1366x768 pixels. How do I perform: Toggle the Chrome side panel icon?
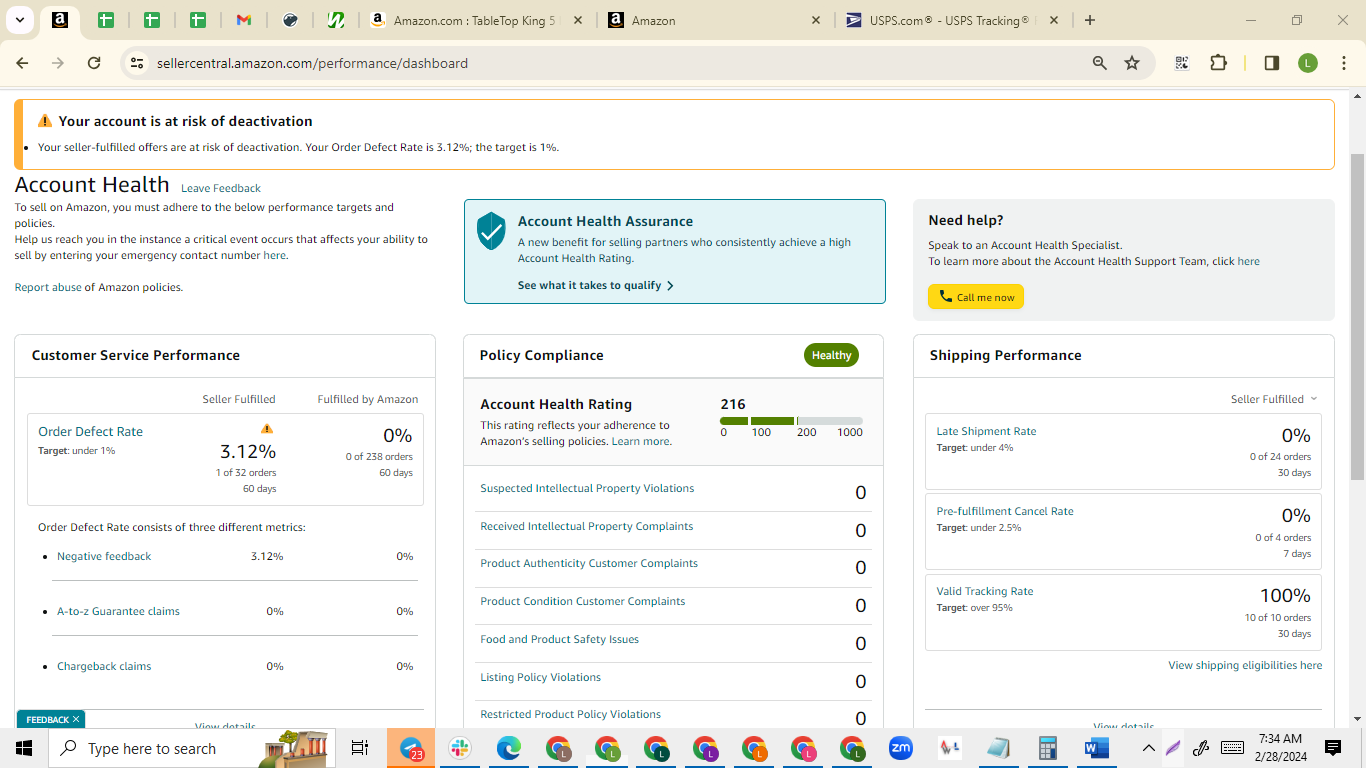pyautogui.click(x=1272, y=63)
